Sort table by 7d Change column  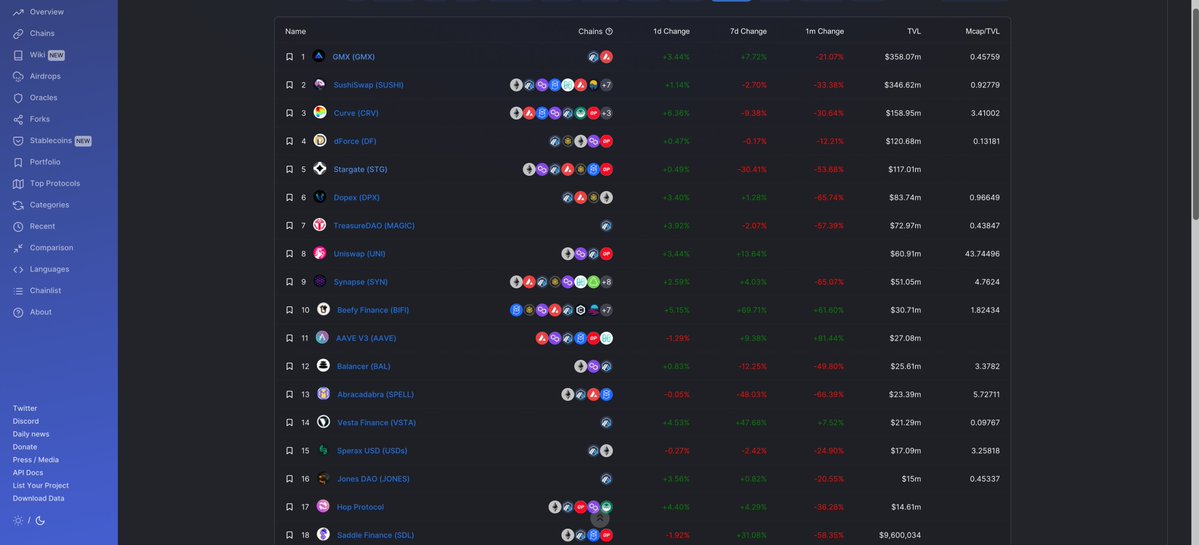(x=748, y=32)
